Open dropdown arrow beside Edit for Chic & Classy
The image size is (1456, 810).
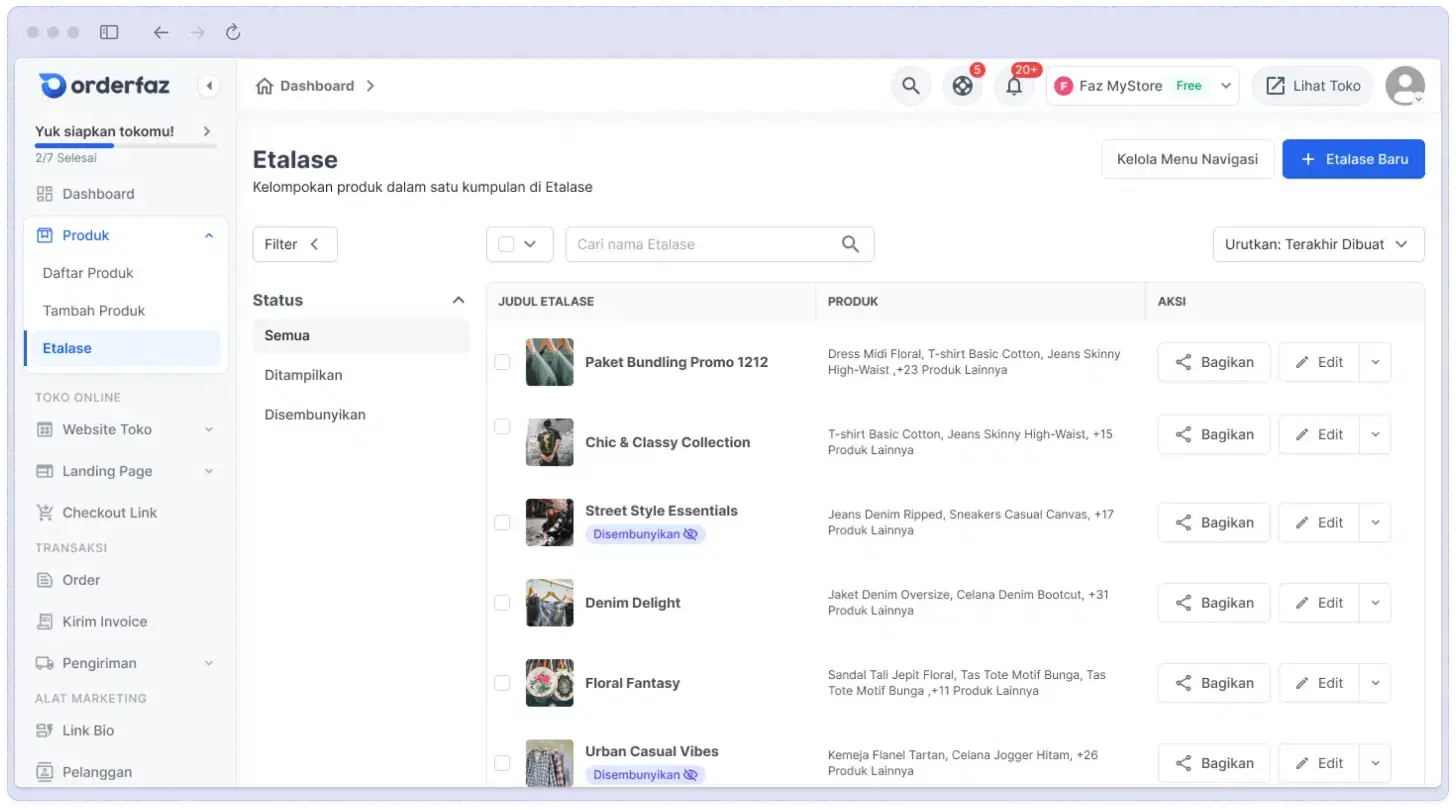pyautogui.click(x=1375, y=435)
